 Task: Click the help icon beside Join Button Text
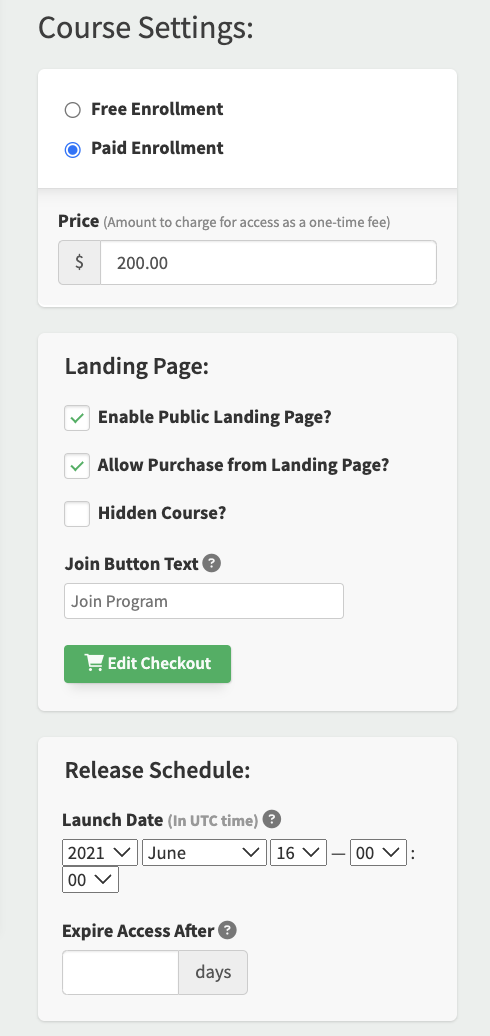pyautogui.click(x=211, y=564)
